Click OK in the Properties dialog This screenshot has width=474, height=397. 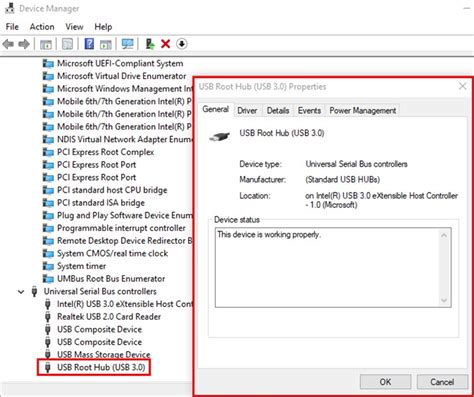coord(385,382)
